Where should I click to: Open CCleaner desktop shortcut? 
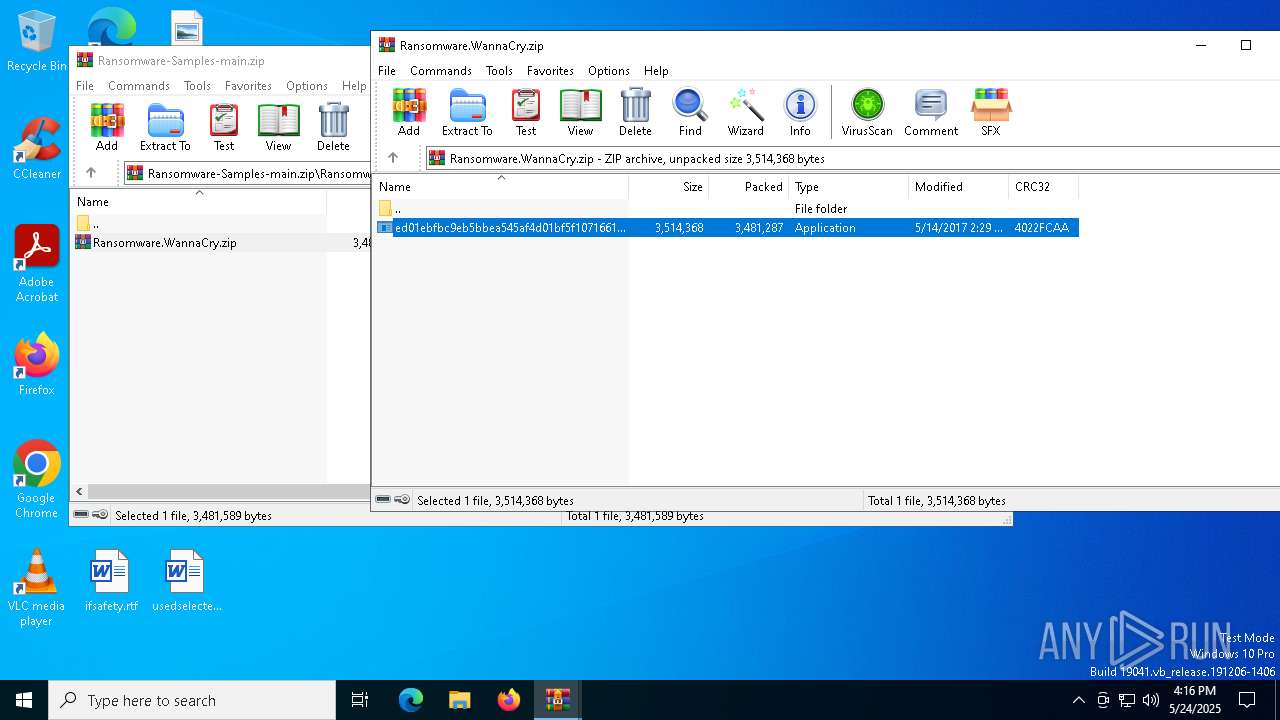(x=37, y=150)
